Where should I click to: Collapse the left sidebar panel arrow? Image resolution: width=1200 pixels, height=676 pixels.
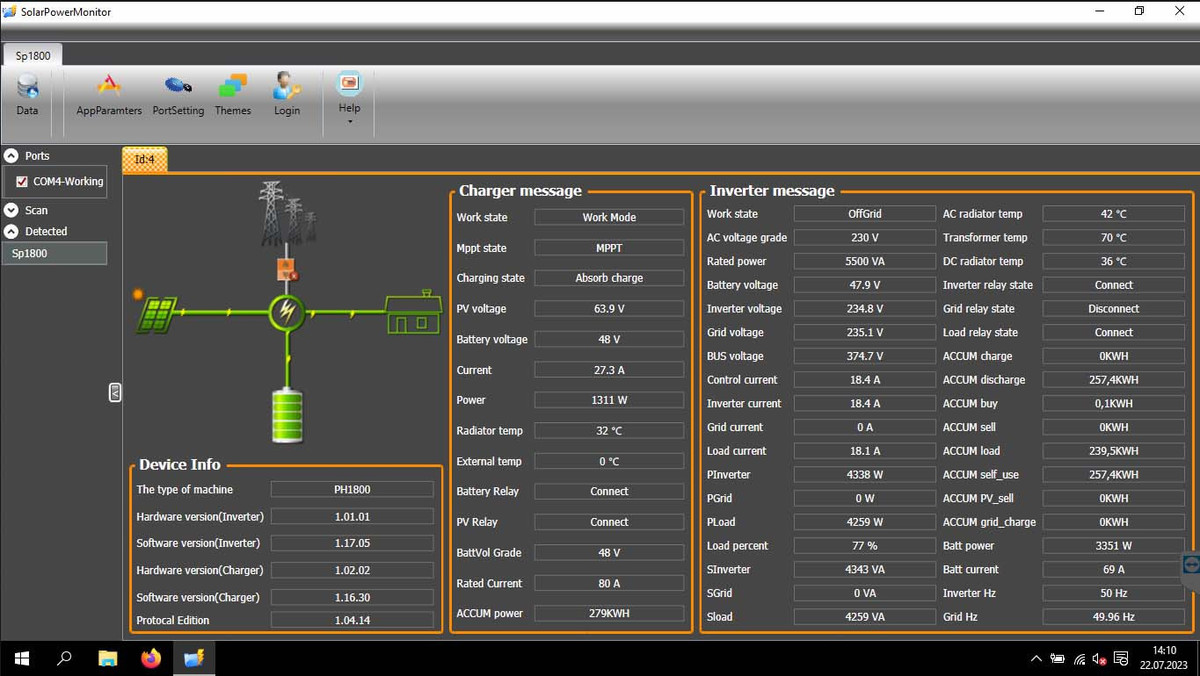(x=115, y=393)
